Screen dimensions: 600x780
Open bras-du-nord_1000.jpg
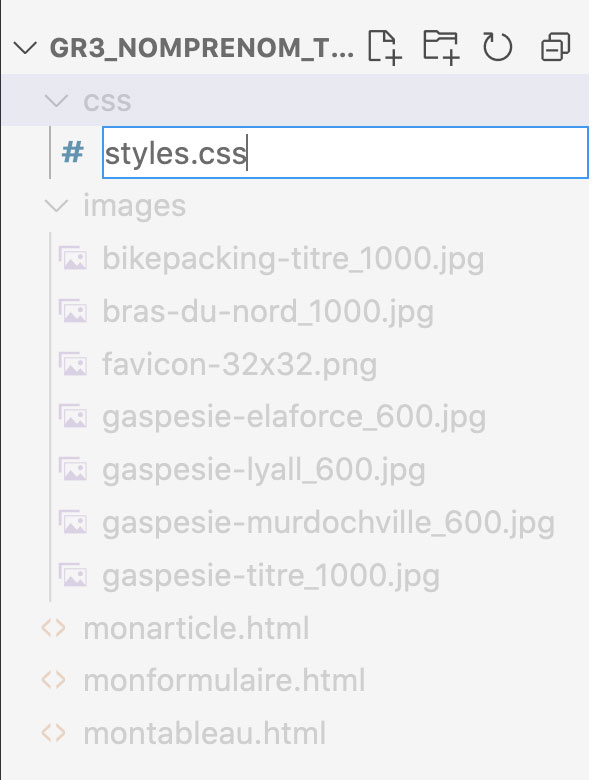(267, 312)
